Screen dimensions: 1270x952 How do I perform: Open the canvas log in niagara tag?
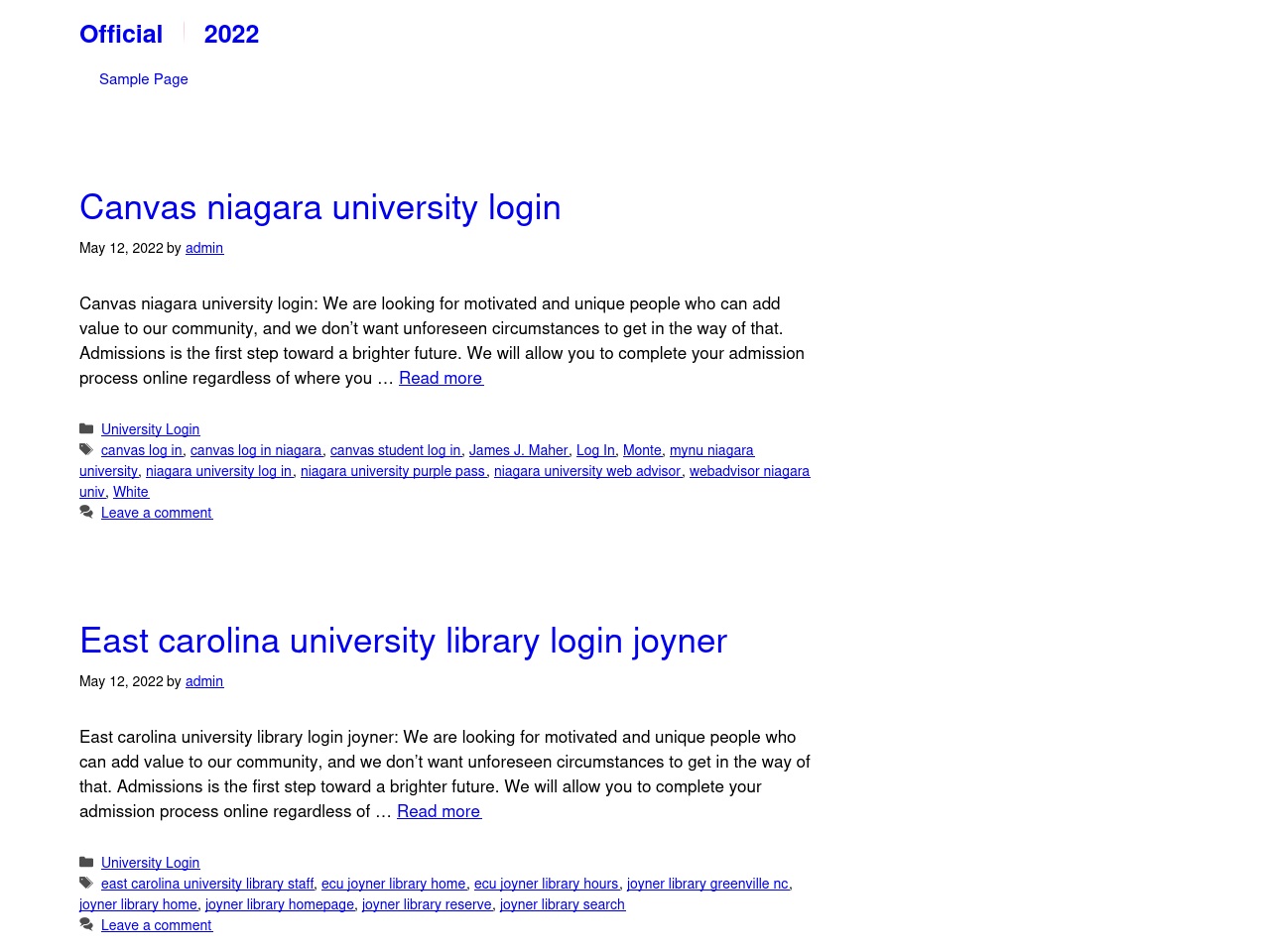coord(256,450)
